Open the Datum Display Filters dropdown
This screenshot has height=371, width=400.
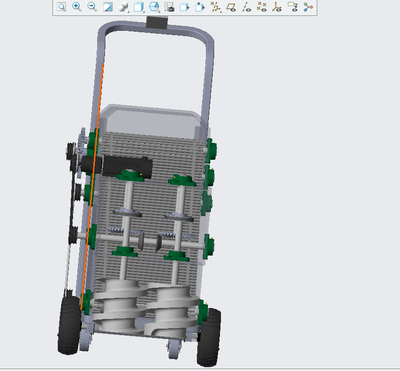215,7
